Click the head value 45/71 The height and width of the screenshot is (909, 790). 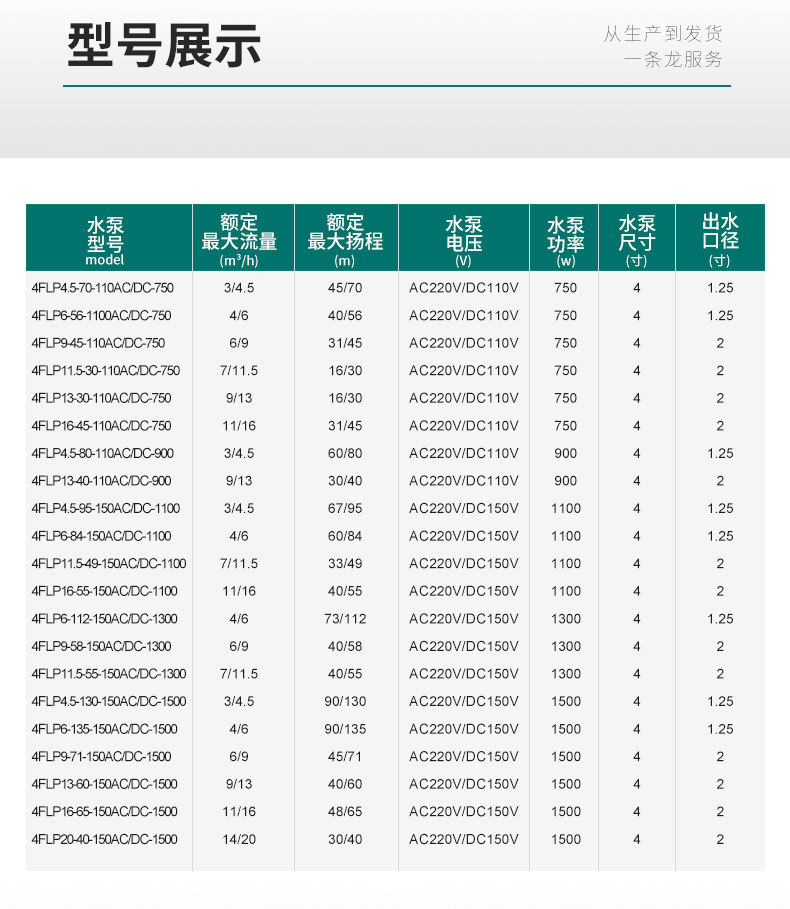point(345,756)
